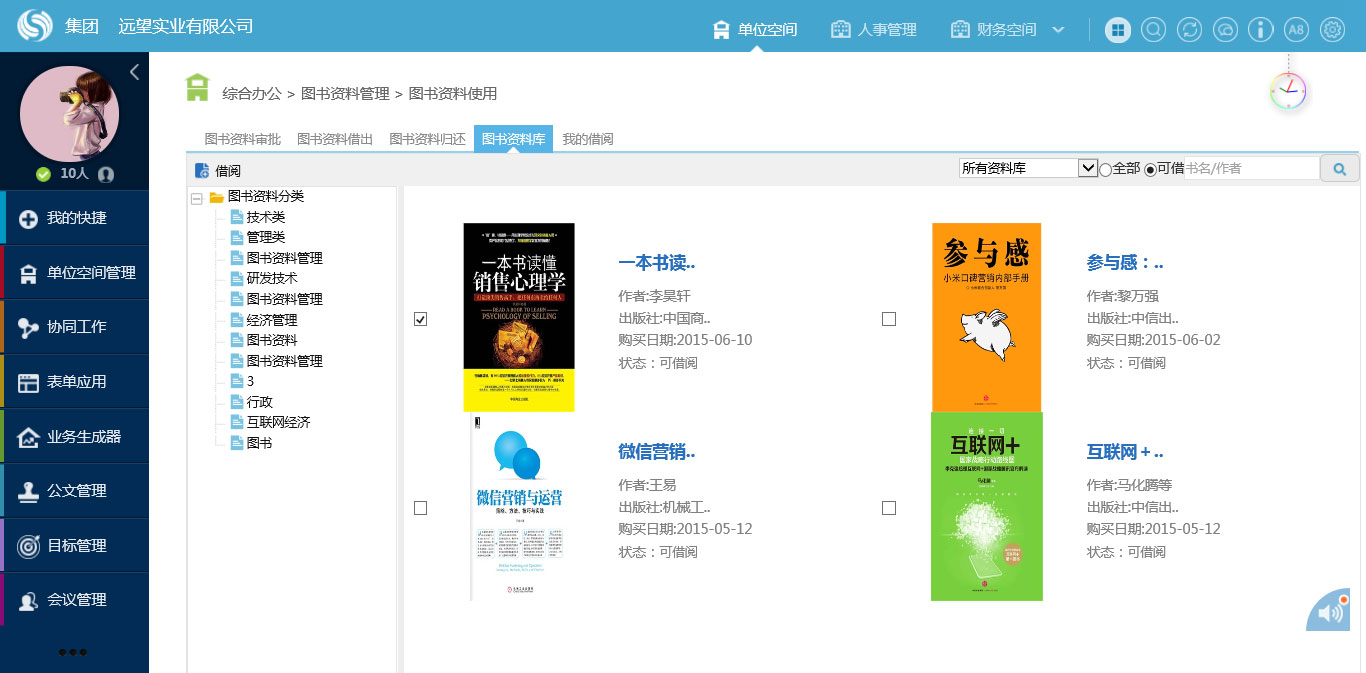1366x673 pixels.
Task: Select the 全部 radio button
Action: (x=1105, y=169)
